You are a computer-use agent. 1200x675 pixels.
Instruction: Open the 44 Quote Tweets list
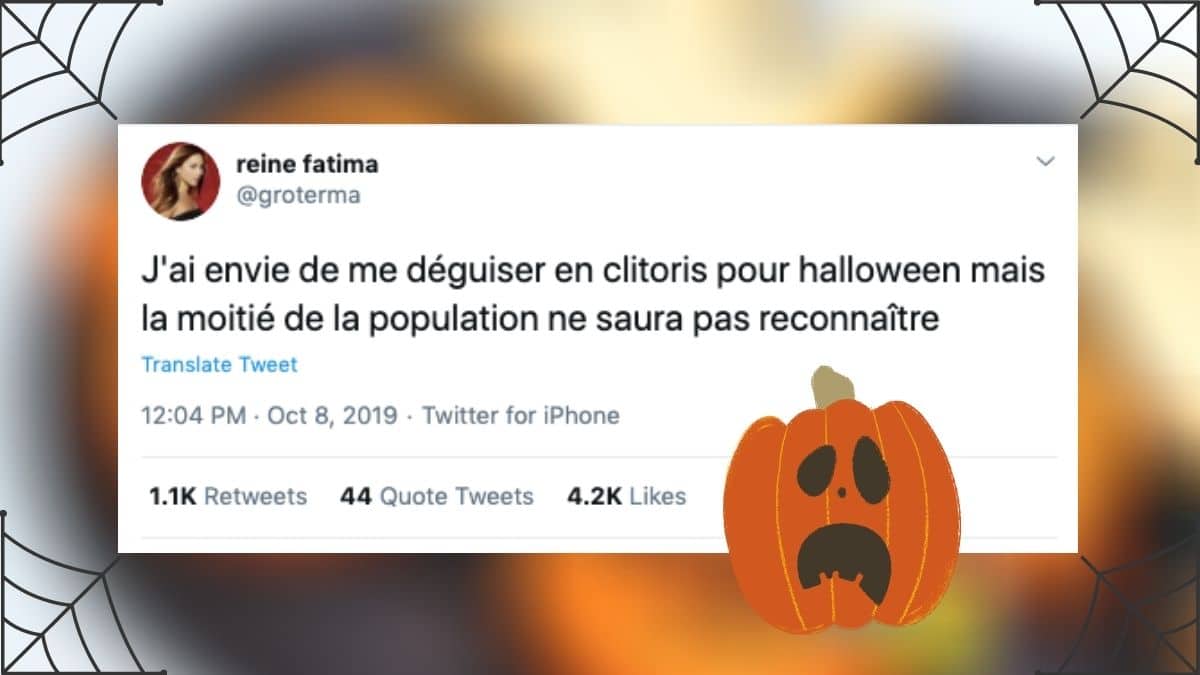click(x=437, y=496)
